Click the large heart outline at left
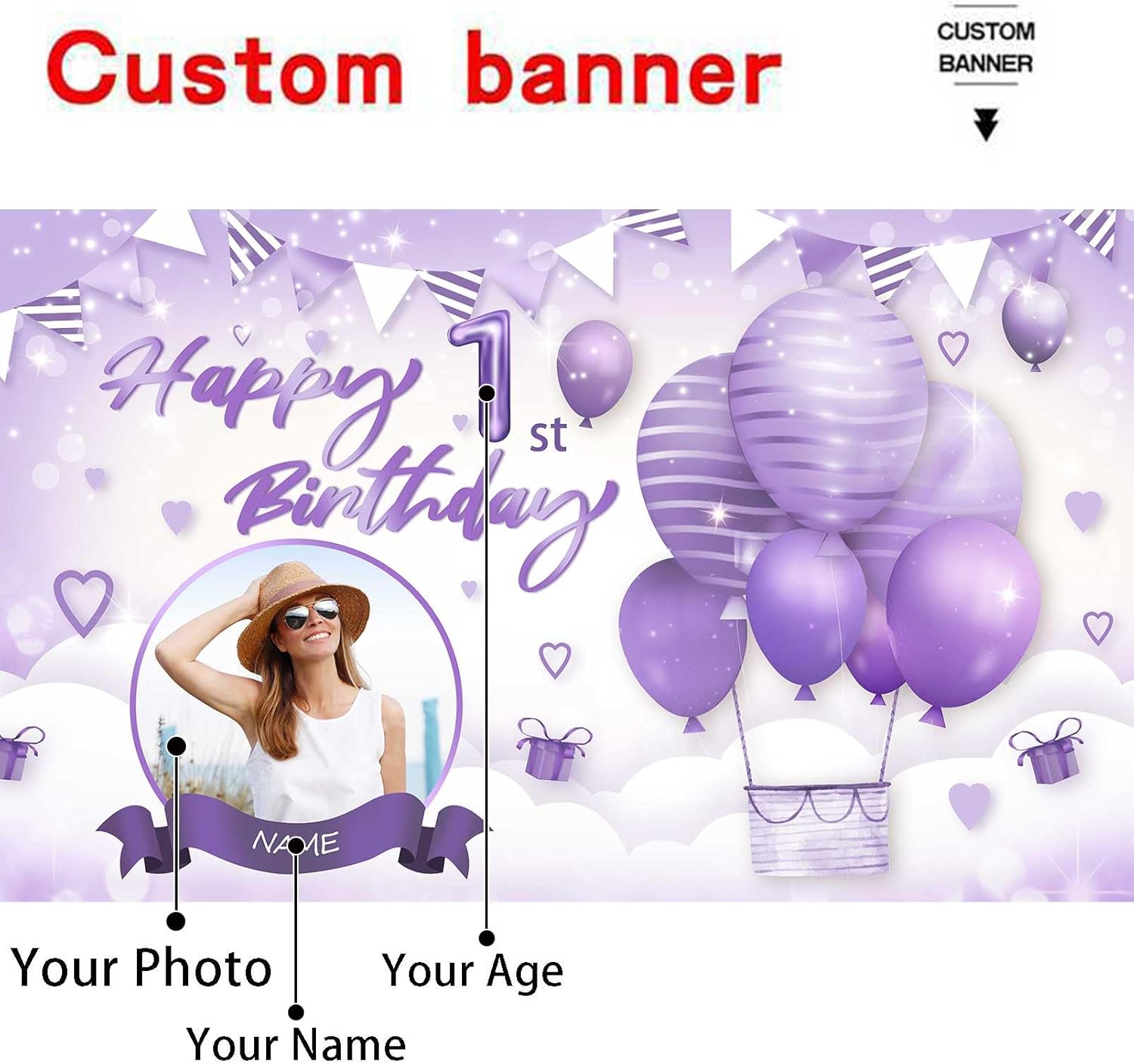 (x=83, y=602)
